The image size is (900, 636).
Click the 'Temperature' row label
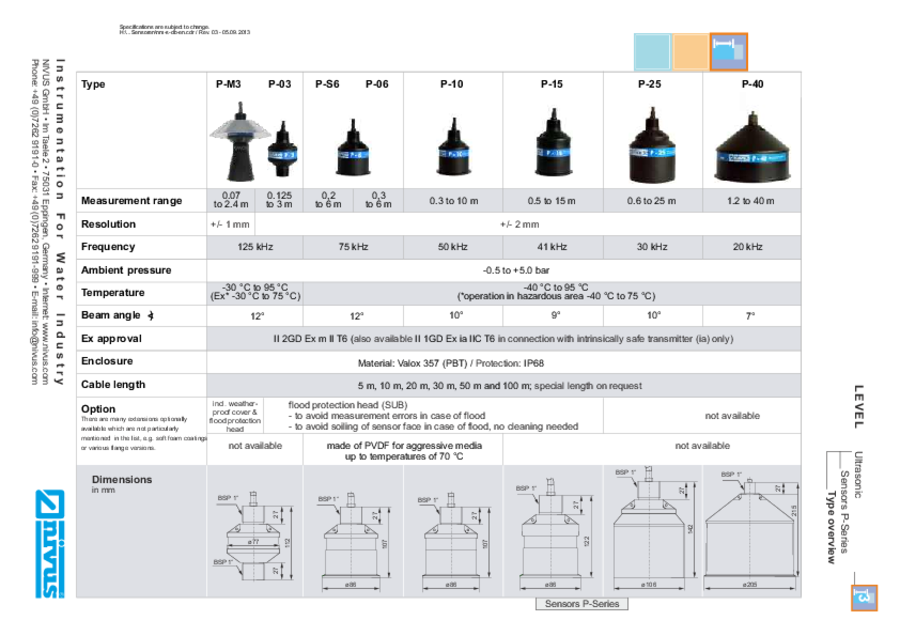112,293
